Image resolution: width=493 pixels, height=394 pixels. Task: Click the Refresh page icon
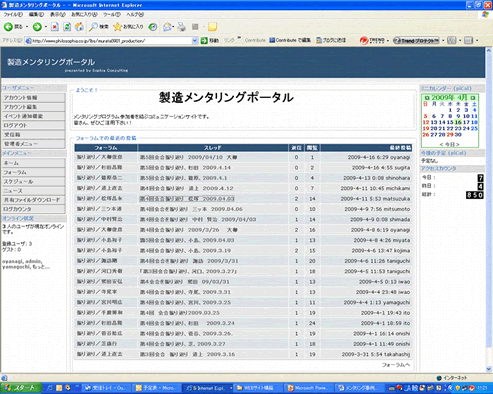[67, 27]
